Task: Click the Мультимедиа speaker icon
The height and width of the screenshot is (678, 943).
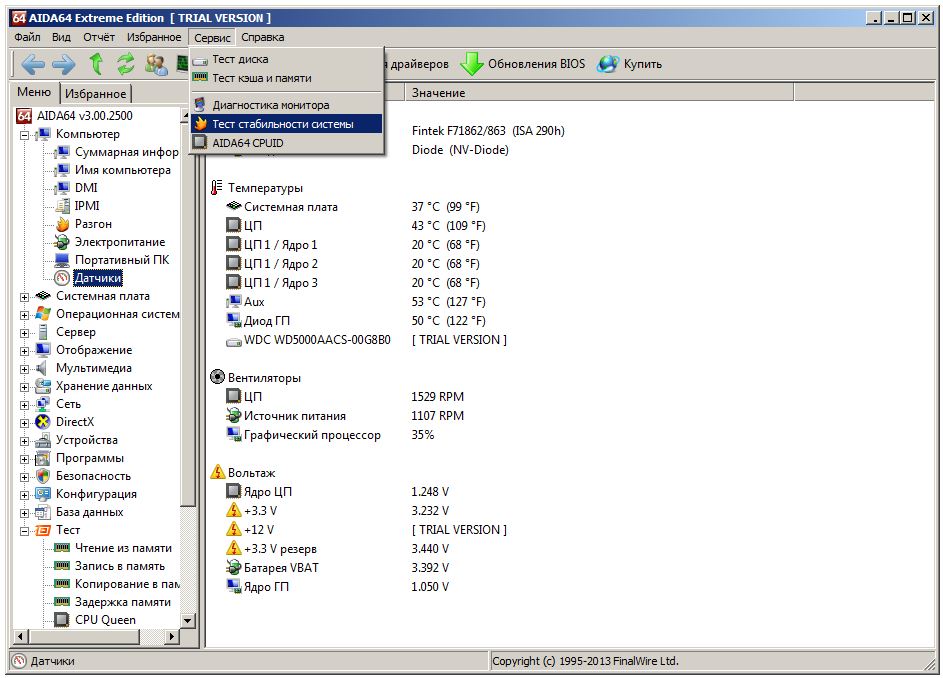Action: pos(41,368)
